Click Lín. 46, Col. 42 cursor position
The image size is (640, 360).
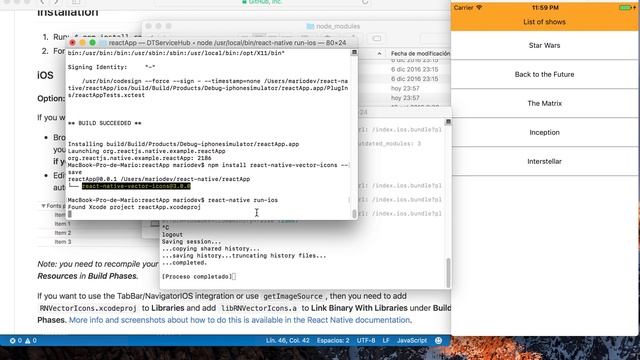(x=287, y=340)
